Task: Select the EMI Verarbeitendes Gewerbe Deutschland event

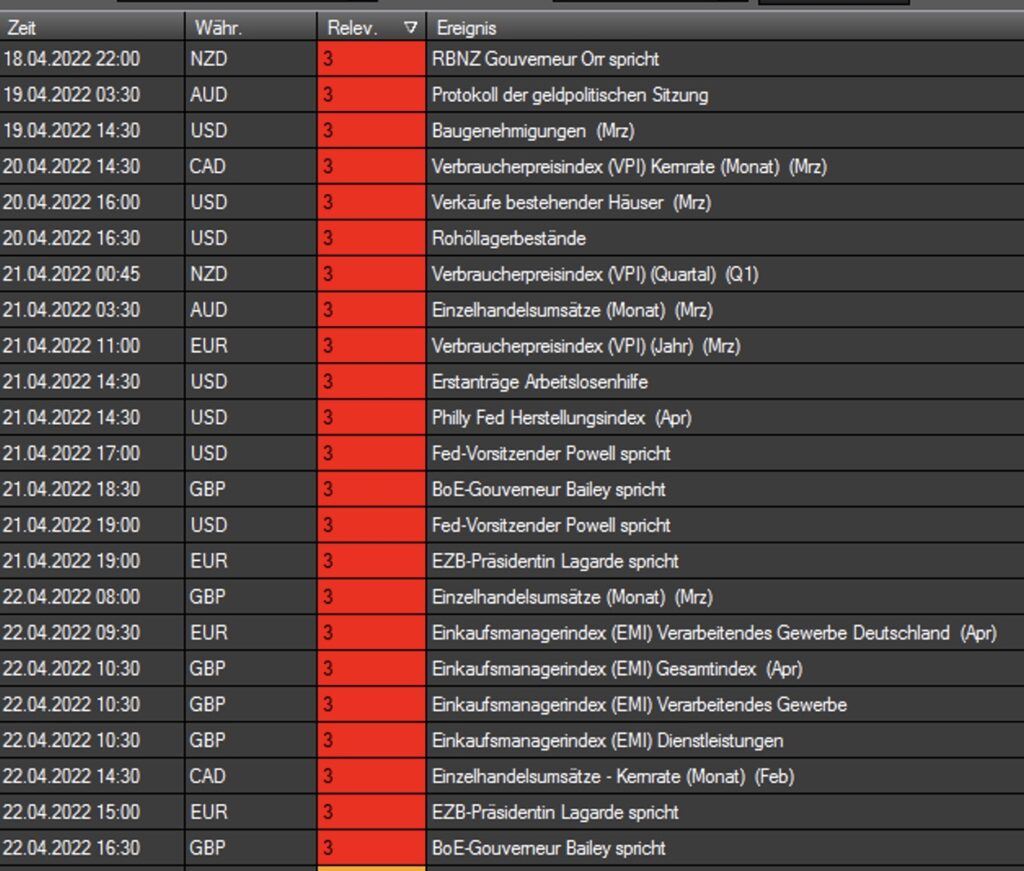Action: 713,633
